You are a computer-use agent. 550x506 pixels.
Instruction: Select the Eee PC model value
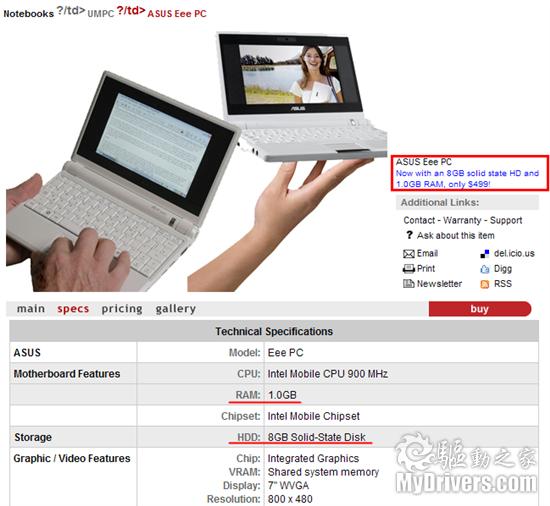[286, 352]
